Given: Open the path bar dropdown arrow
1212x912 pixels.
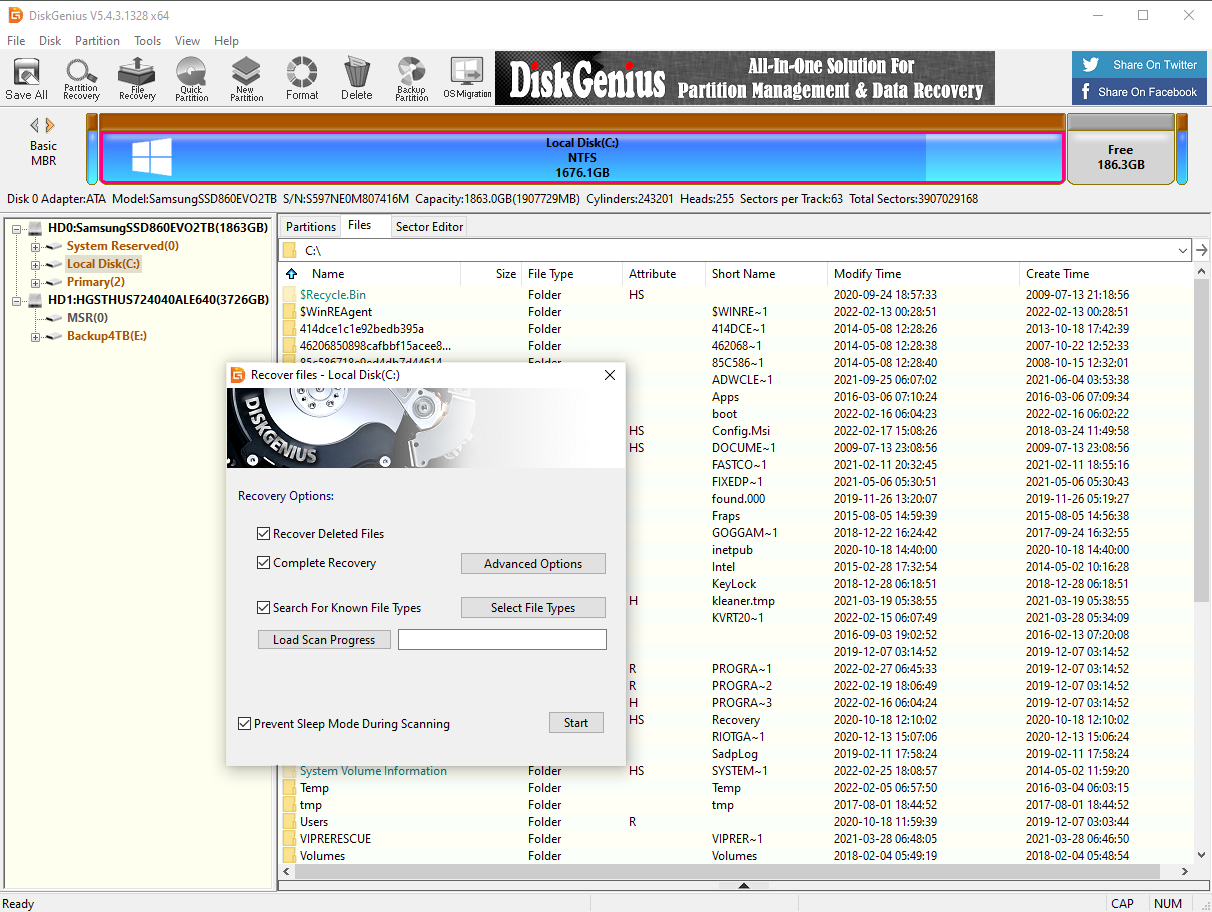Looking at the screenshot, I should 1184,250.
